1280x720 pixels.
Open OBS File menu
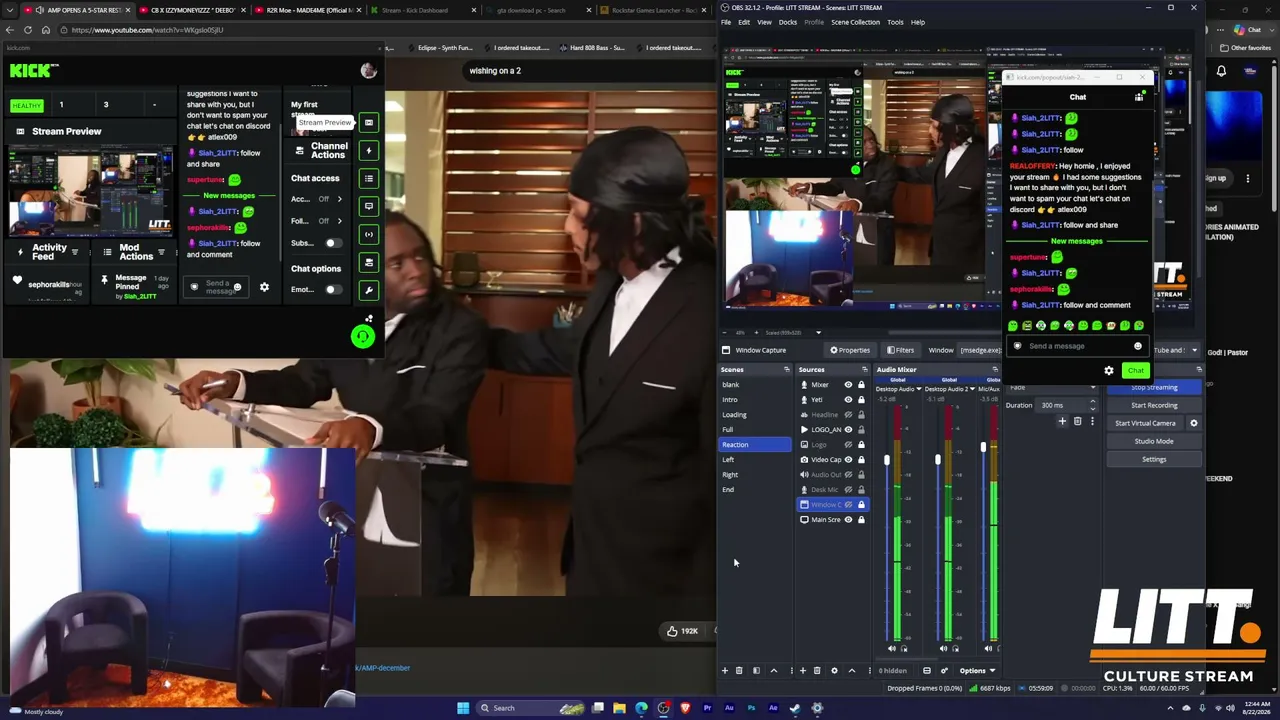[x=726, y=22]
